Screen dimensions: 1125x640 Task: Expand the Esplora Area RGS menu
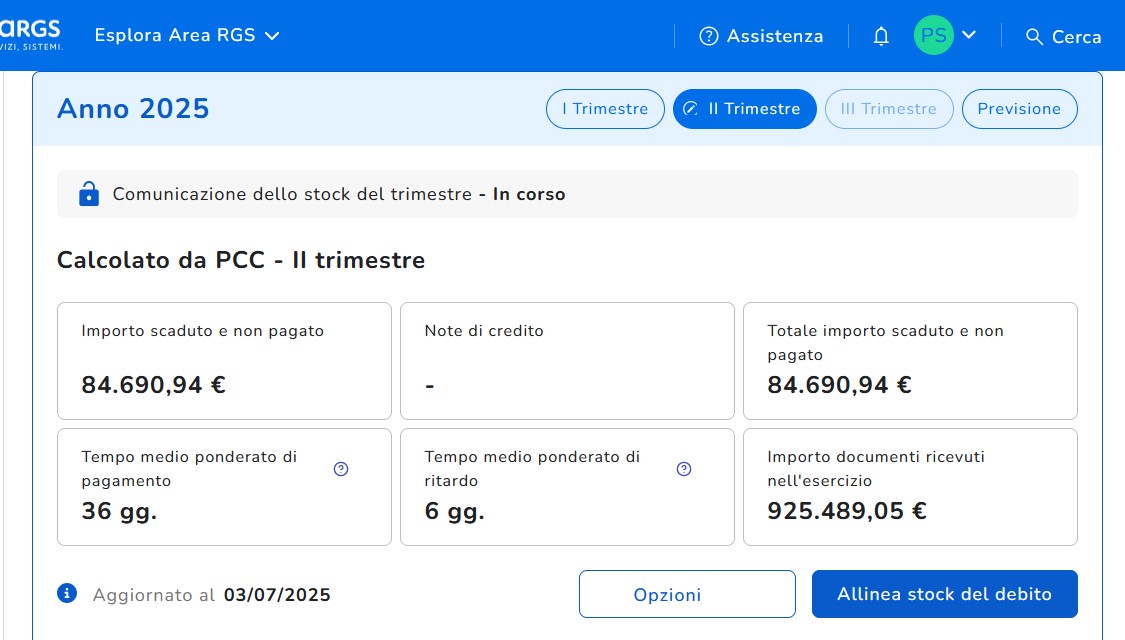click(186, 36)
